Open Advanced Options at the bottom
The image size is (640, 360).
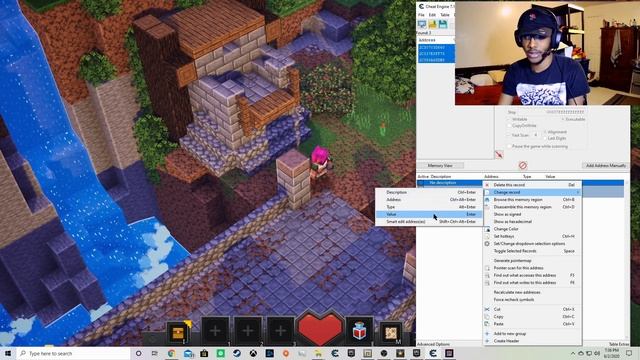[433, 344]
